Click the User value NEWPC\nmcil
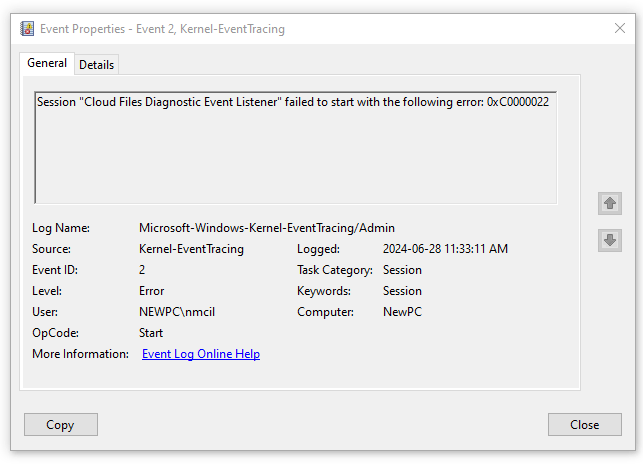 (177, 312)
